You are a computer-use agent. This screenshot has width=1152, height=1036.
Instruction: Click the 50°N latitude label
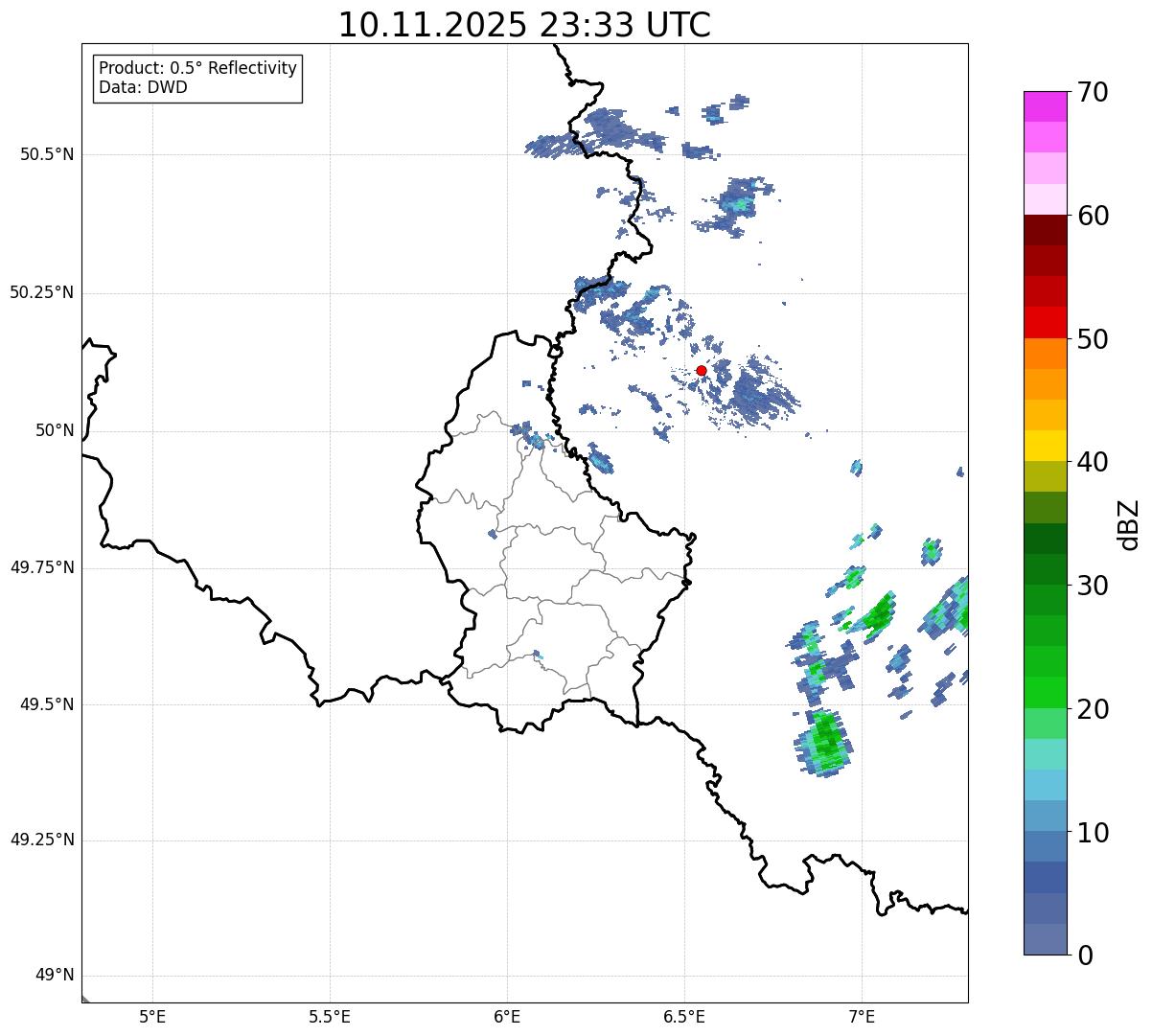[x=55, y=430]
